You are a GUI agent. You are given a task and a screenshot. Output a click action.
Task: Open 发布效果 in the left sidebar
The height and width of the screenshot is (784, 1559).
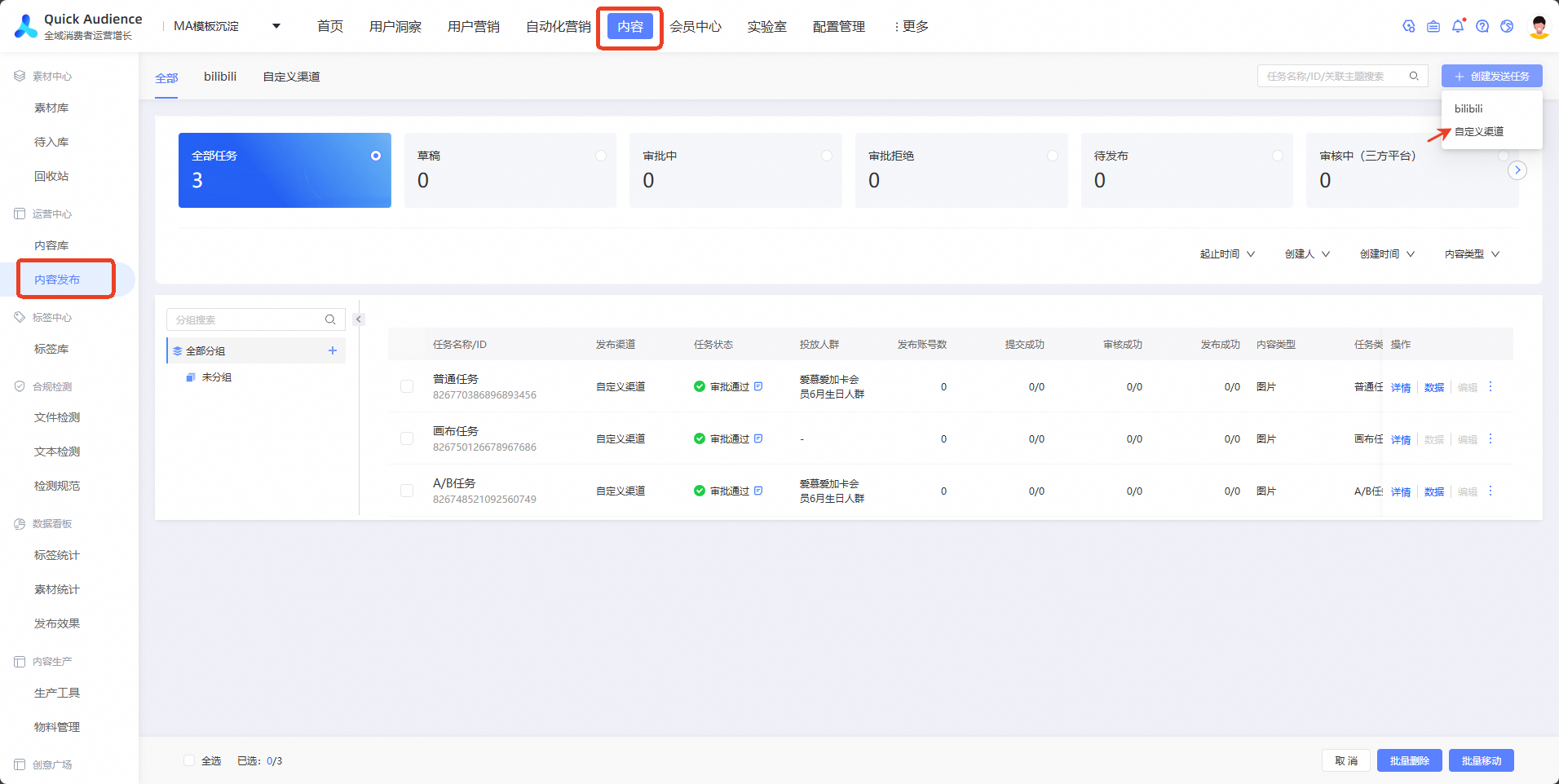(x=57, y=623)
